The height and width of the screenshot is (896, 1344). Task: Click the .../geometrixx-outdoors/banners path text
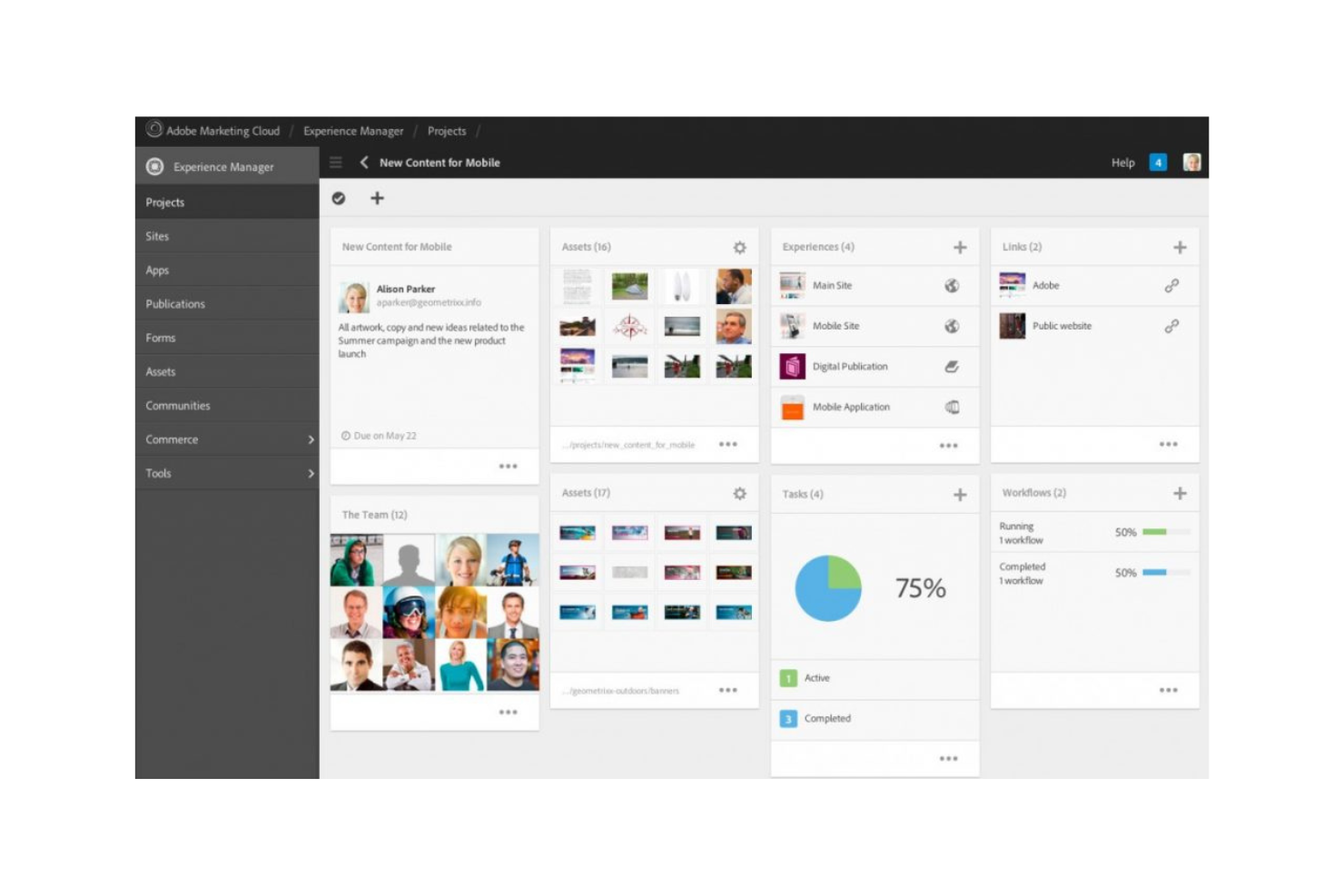[x=621, y=691]
